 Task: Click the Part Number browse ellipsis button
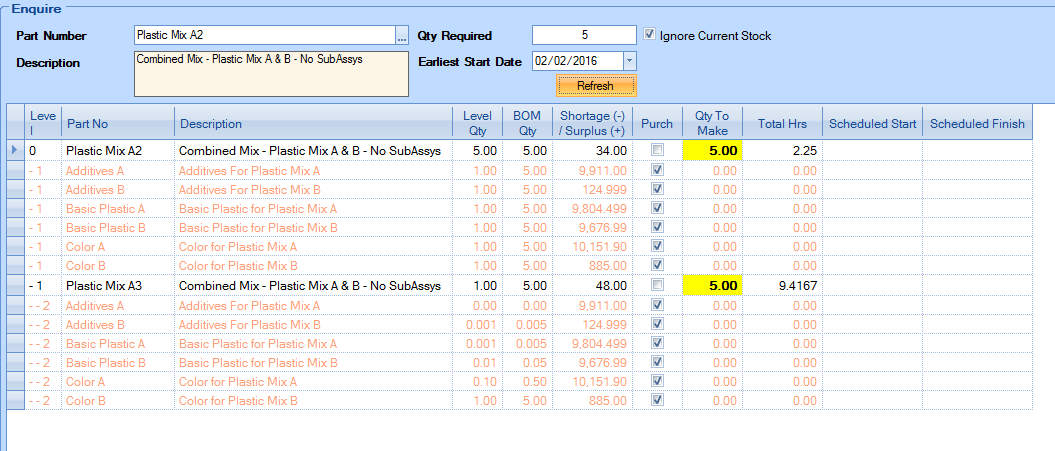(x=402, y=36)
